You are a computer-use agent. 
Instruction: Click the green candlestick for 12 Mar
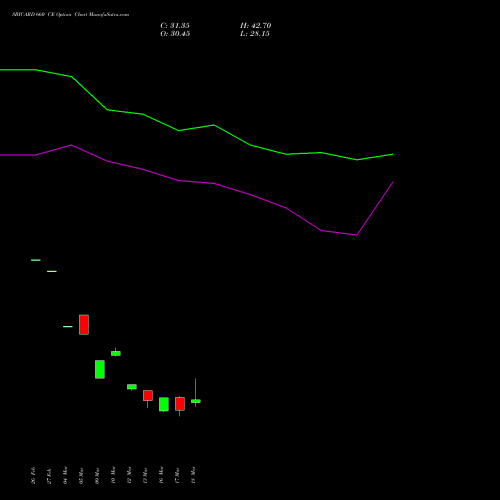tap(132, 387)
